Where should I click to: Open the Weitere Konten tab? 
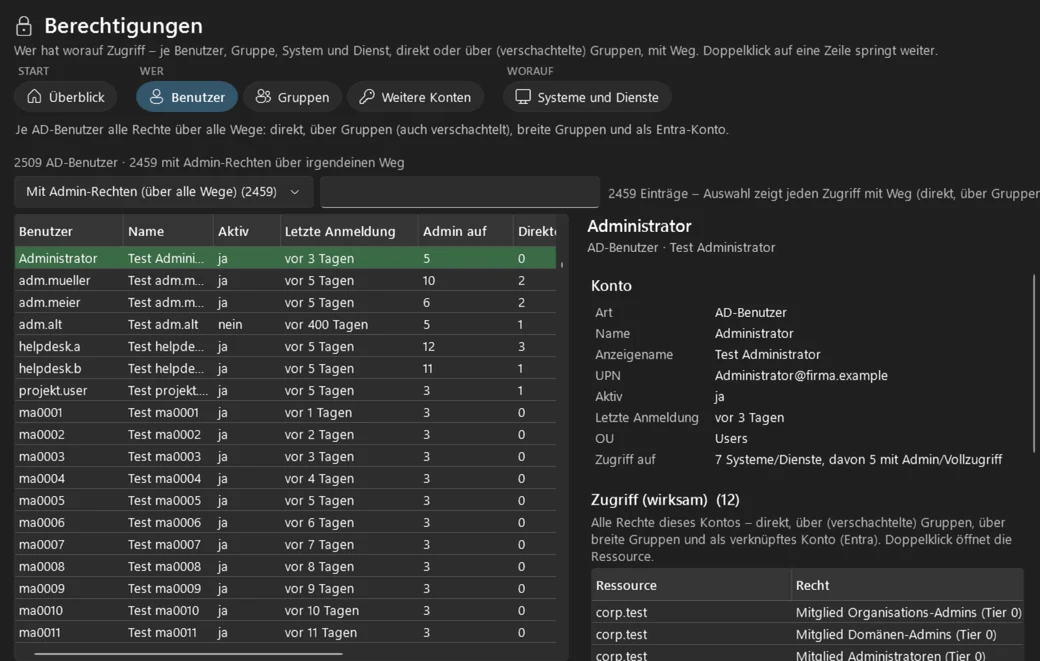coord(415,97)
